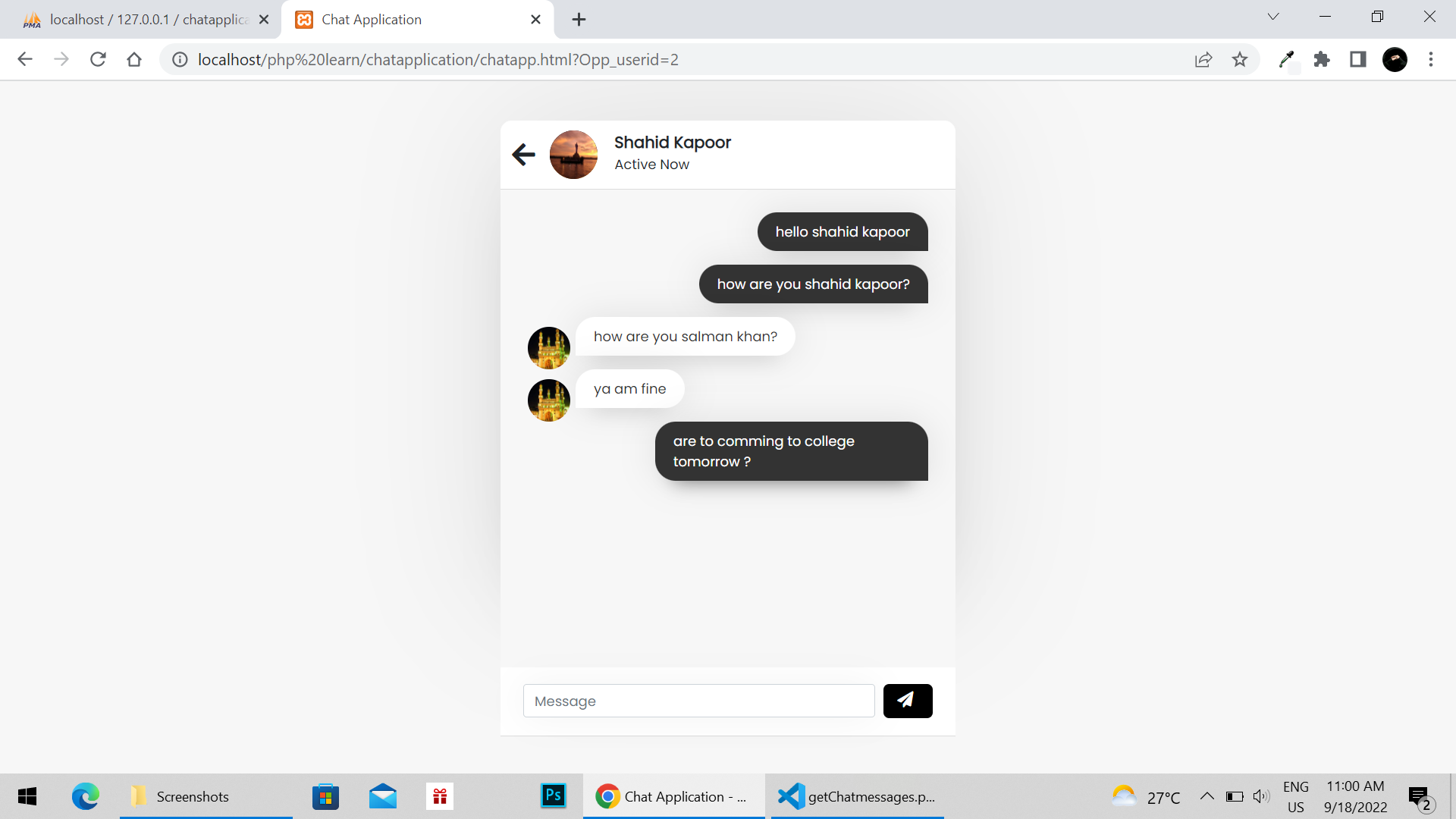Show hidden system tray icons
The height and width of the screenshot is (819, 1456).
point(1207,796)
